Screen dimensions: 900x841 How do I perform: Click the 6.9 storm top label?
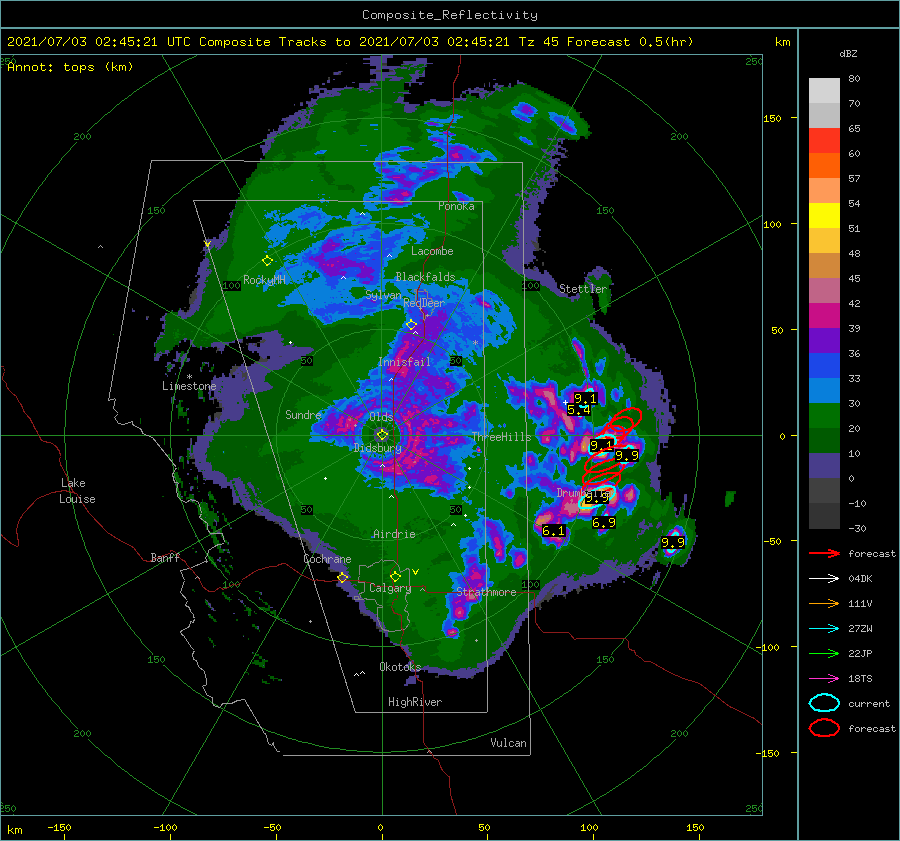pyautogui.click(x=604, y=522)
